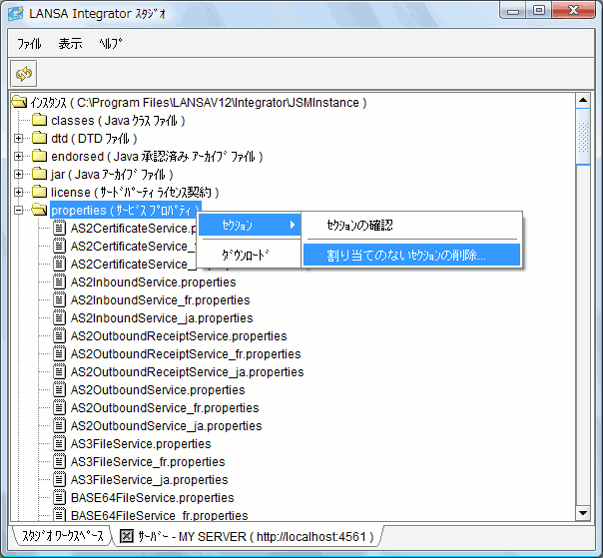
Task: Click file icon of AS2OutboundService_fr.properties
Action: [x=59, y=408]
